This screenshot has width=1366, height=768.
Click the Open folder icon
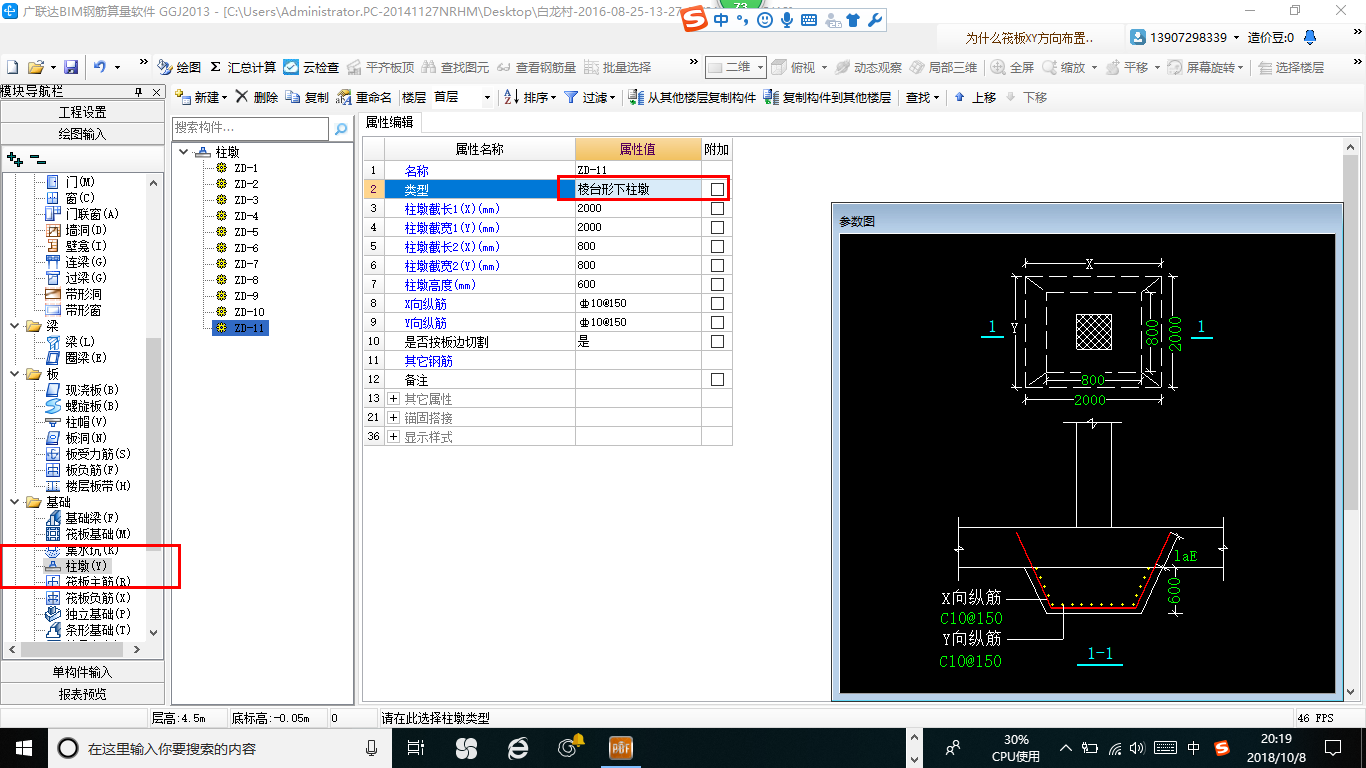coord(35,67)
